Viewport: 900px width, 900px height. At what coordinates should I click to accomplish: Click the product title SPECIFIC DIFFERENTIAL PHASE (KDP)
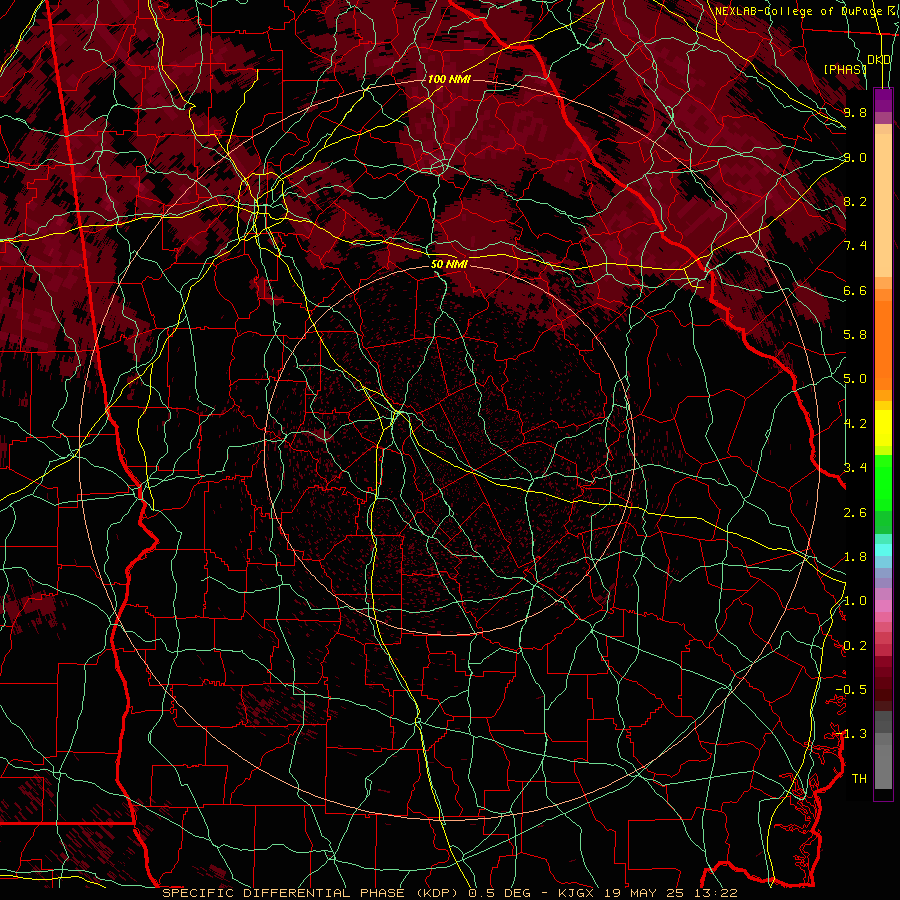coord(312,893)
